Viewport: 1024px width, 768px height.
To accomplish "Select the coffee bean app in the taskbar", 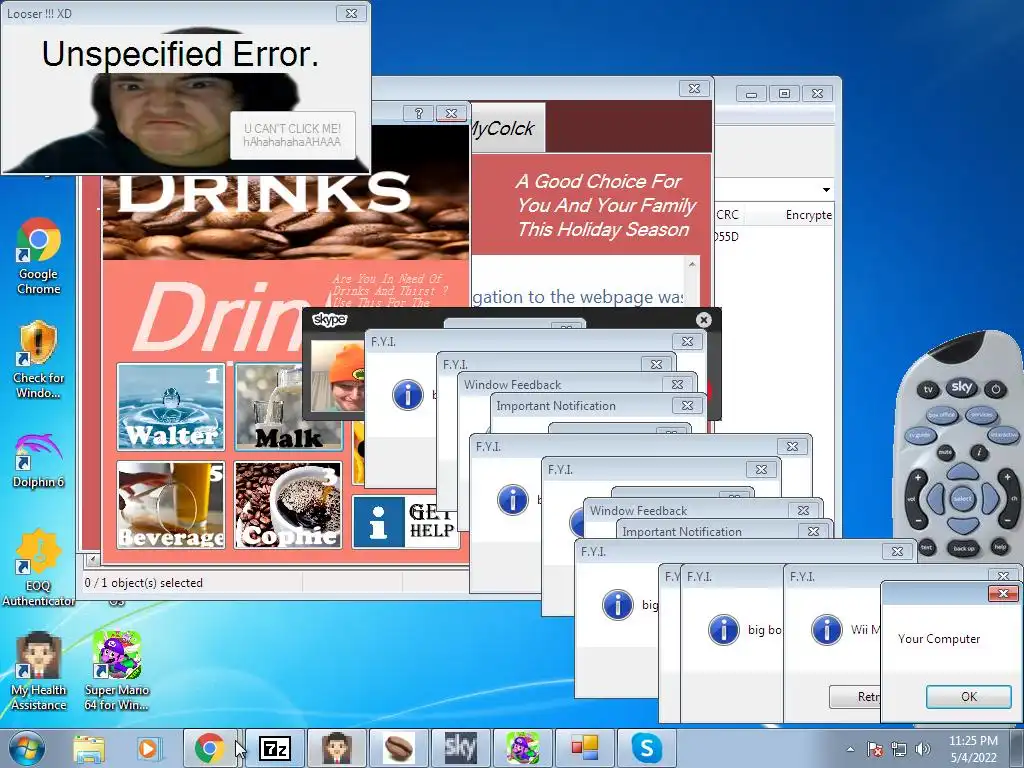I will point(398,748).
